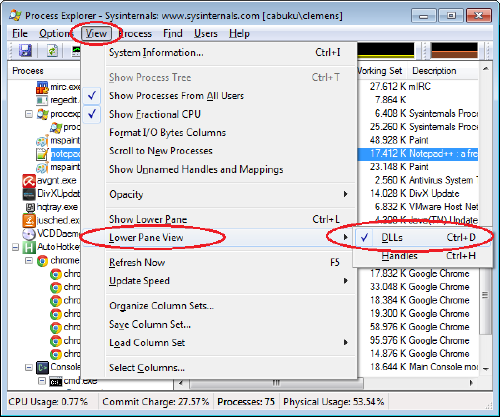Click the jusched.exe Java icon

click(x=29, y=221)
